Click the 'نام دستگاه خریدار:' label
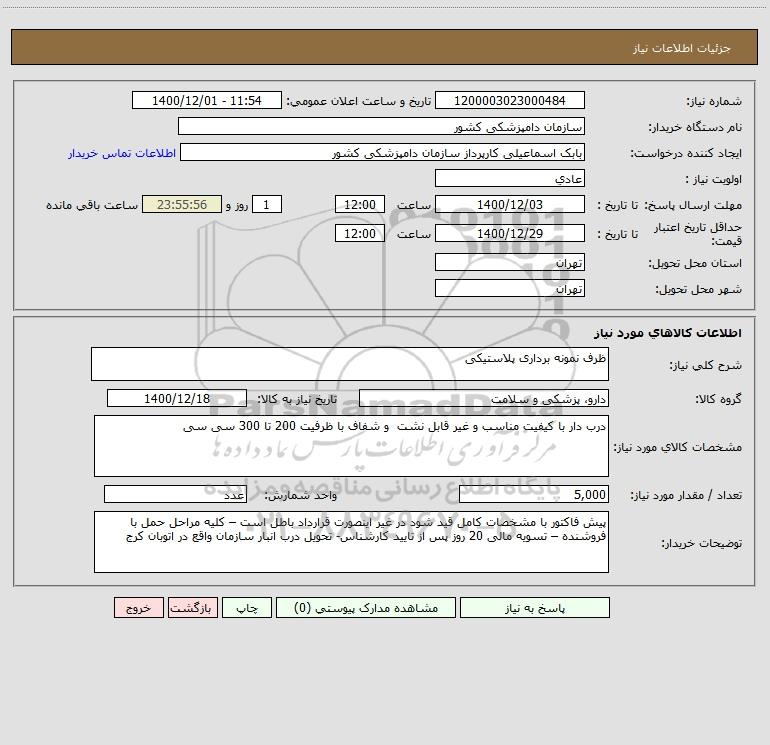The image size is (770, 745). tap(695, 127)
